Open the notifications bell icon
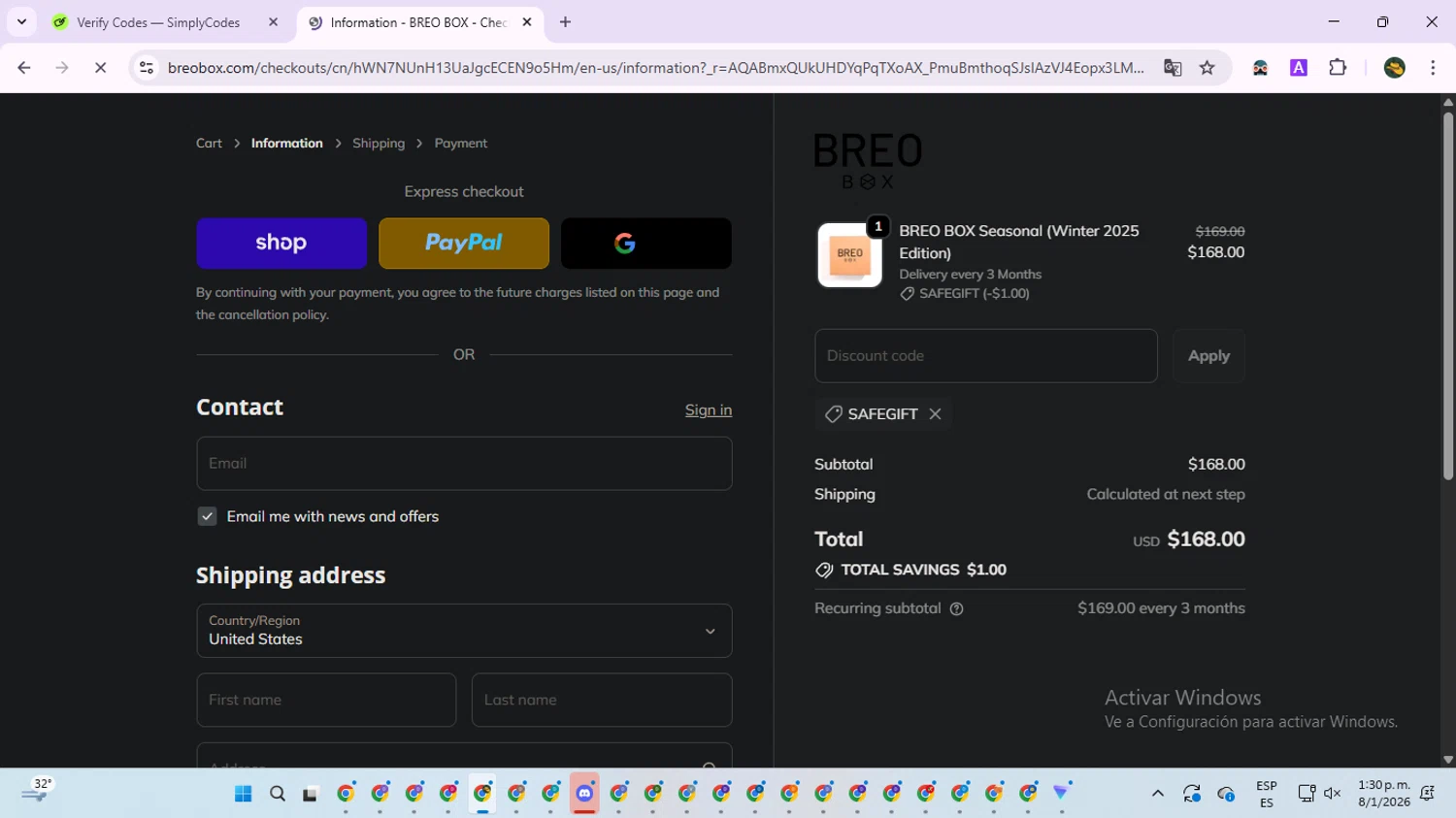Image resolution: width=1456 pixels, height=818 pixels. [1428, 794]
